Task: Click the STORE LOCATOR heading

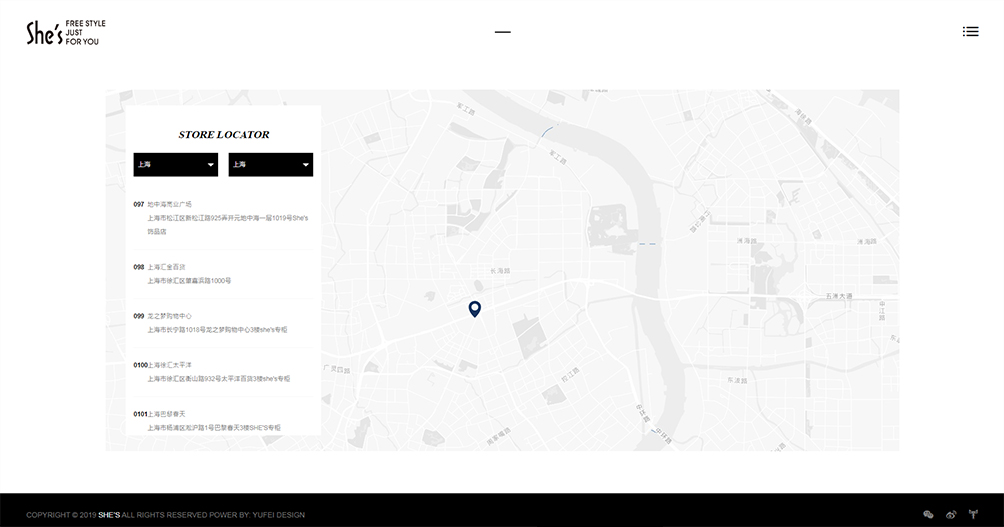Action: (223, 134)
